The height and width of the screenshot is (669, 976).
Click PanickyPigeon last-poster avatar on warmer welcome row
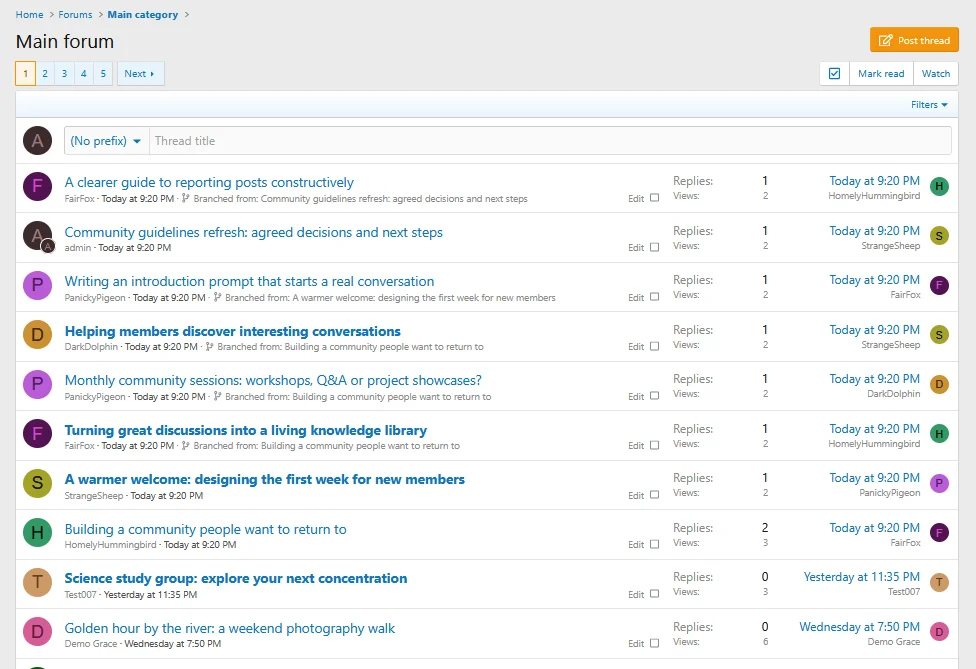point(939,483)
